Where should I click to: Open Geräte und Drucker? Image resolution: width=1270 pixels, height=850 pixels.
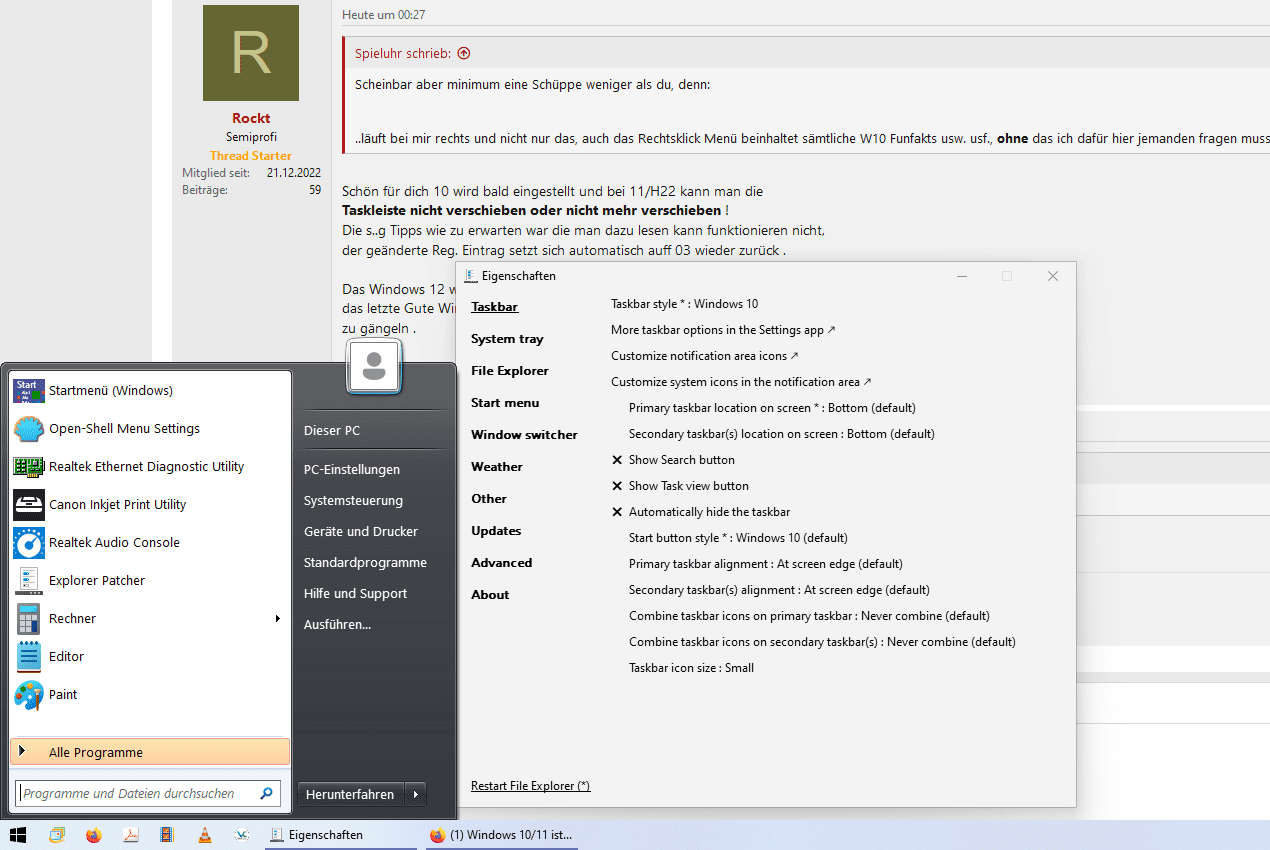click(x=361, y=532)
